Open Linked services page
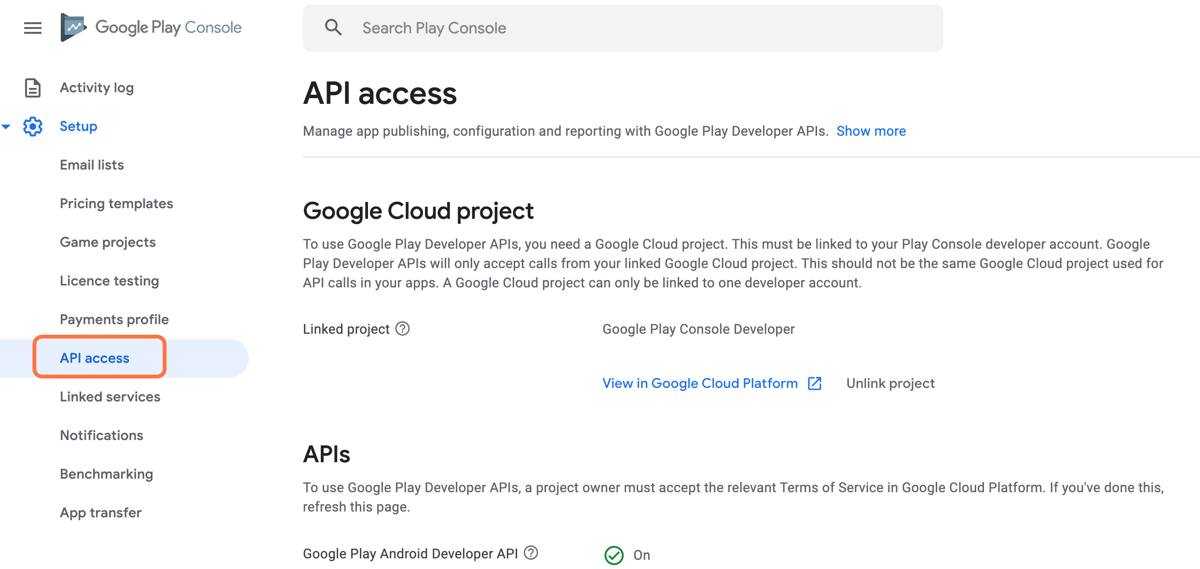 point(110,397)
